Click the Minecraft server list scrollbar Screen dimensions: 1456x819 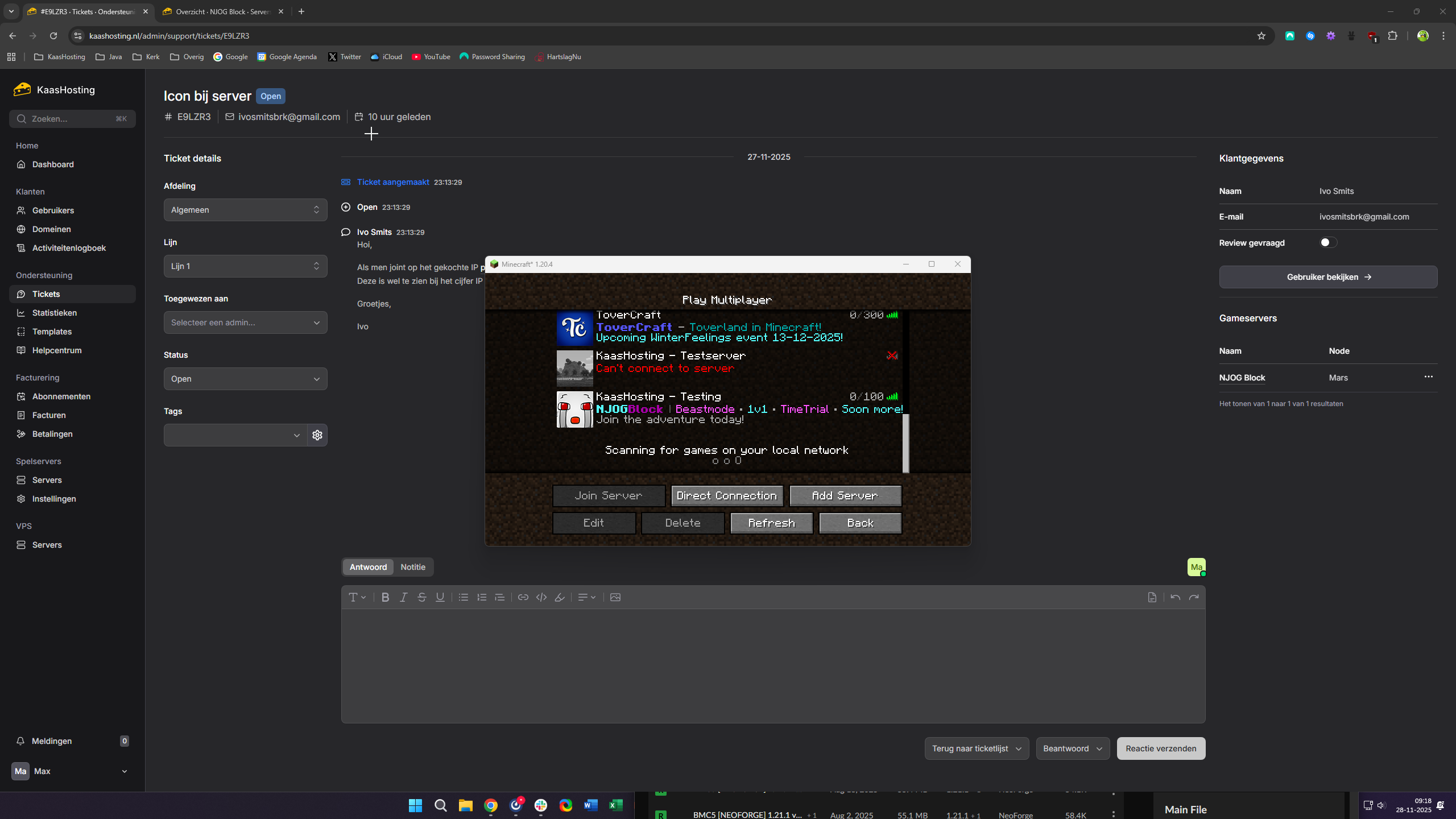[x=906, y=444]
